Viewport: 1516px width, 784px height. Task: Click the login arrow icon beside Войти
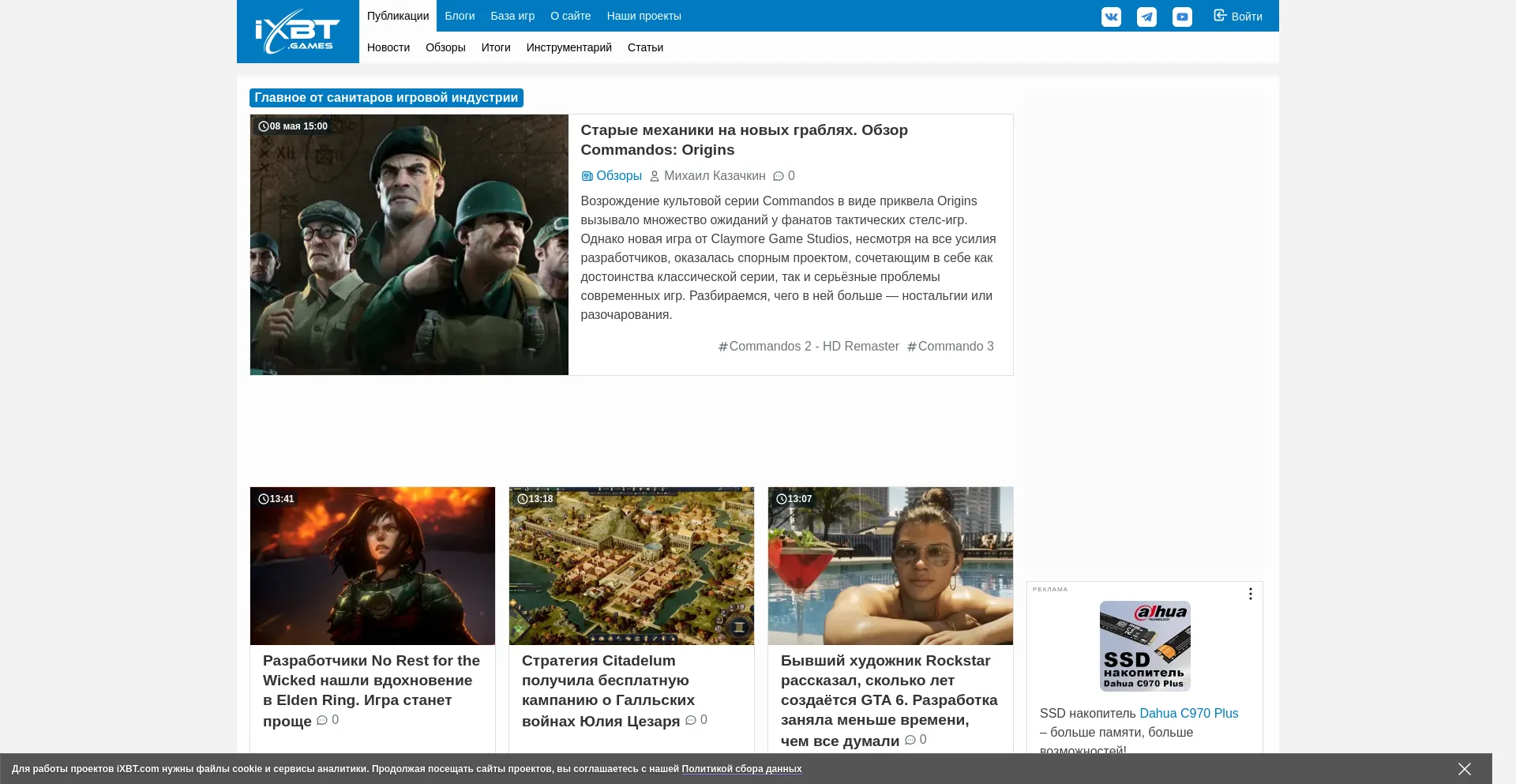[1220, 15]
